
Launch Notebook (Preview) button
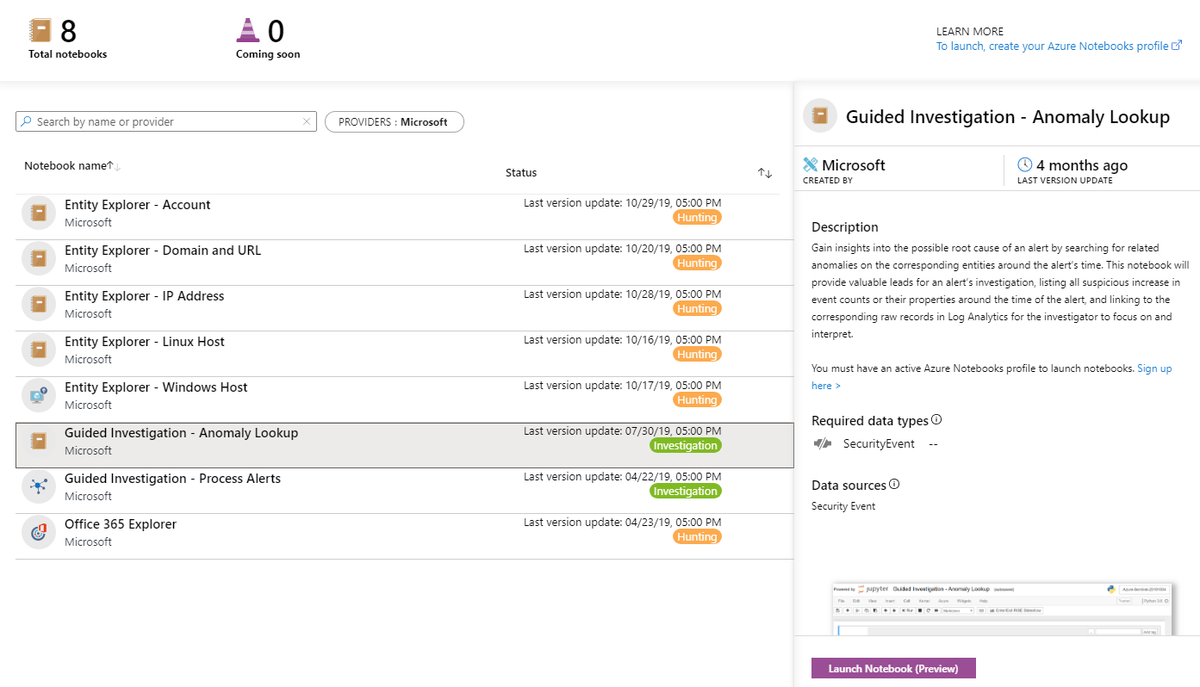[893, 669]
